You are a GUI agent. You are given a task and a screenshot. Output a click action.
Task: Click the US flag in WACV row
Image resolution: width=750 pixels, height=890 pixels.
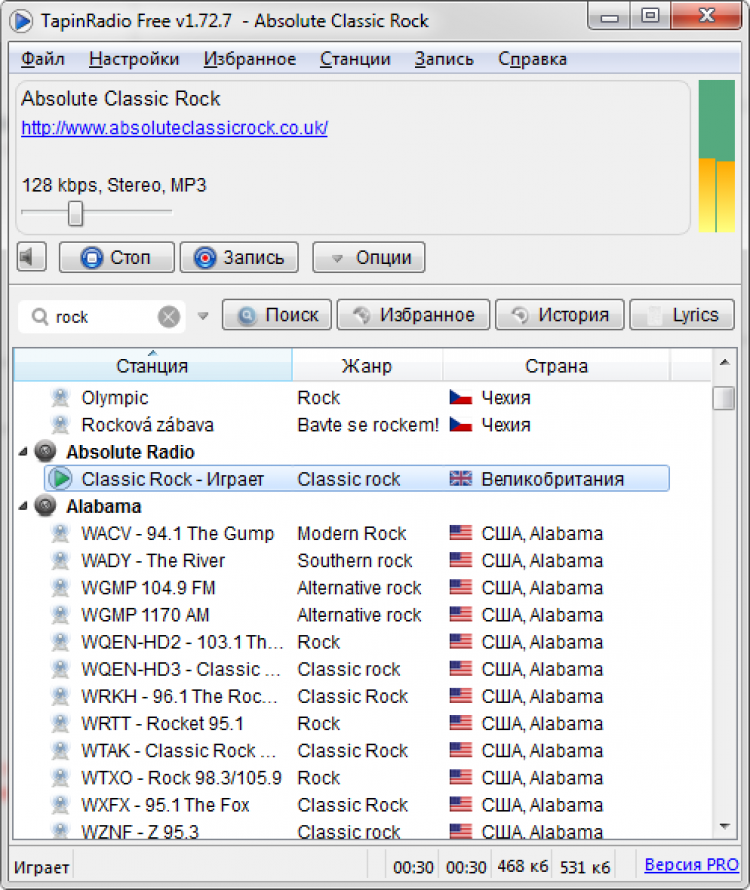[460, 533]
